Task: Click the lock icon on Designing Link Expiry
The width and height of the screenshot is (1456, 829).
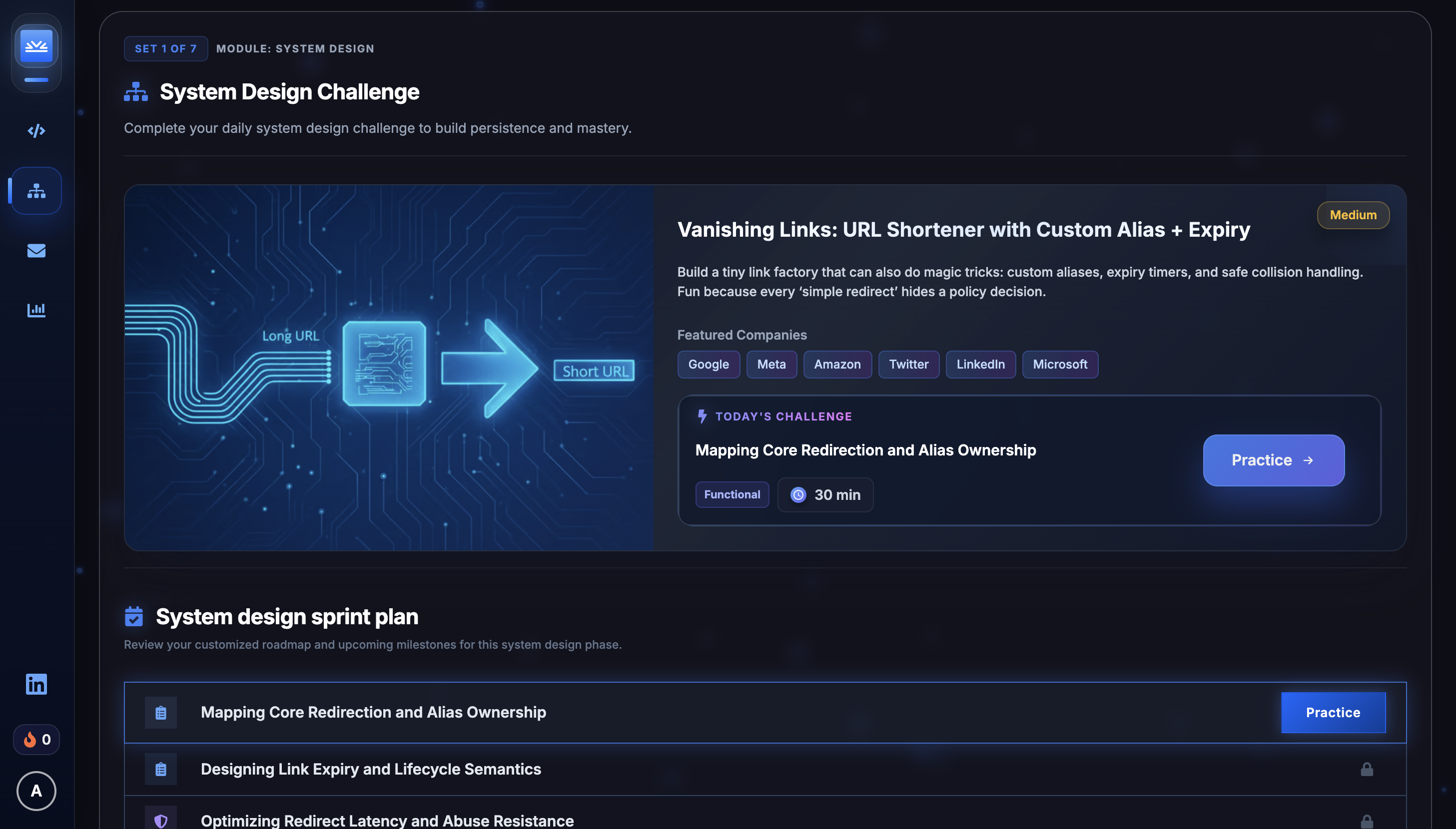Action: point(1367,769)
